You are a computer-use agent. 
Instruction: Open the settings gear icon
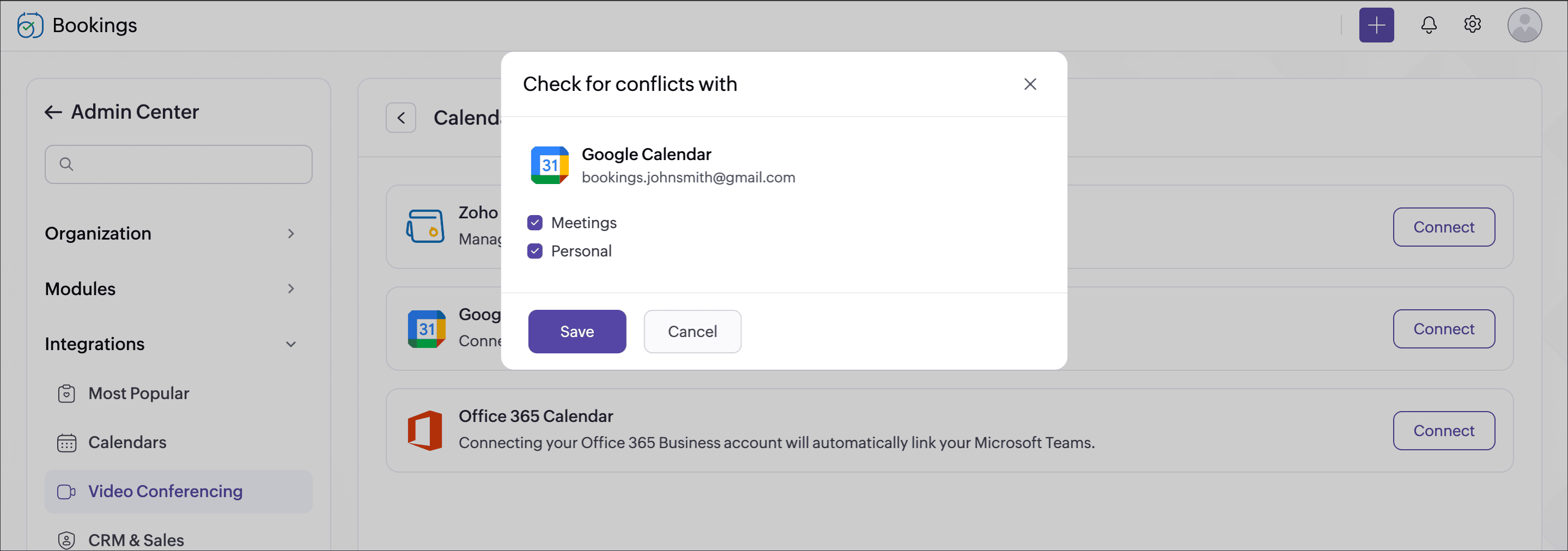click(x=1472, y=25)
